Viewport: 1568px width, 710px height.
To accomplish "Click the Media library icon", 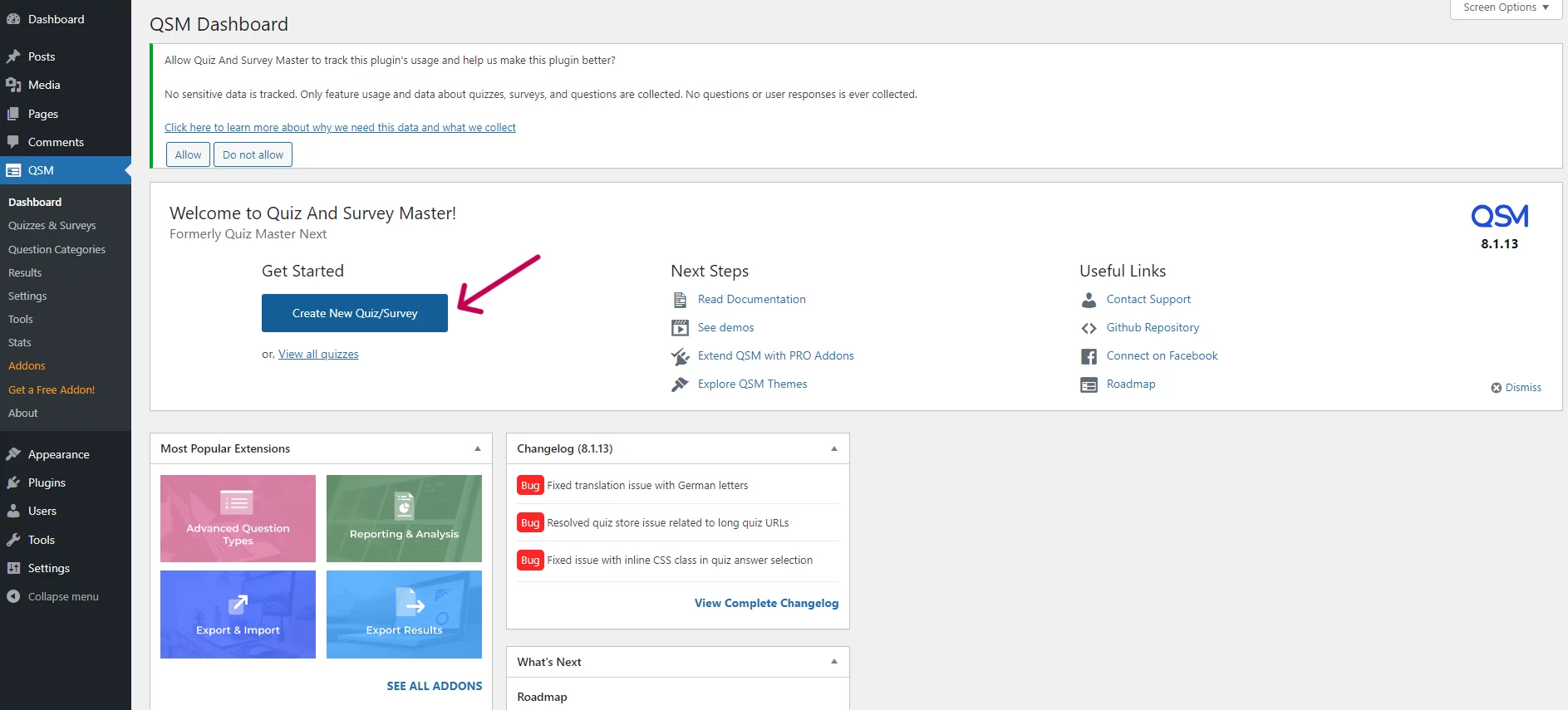I will click(13, 85).
